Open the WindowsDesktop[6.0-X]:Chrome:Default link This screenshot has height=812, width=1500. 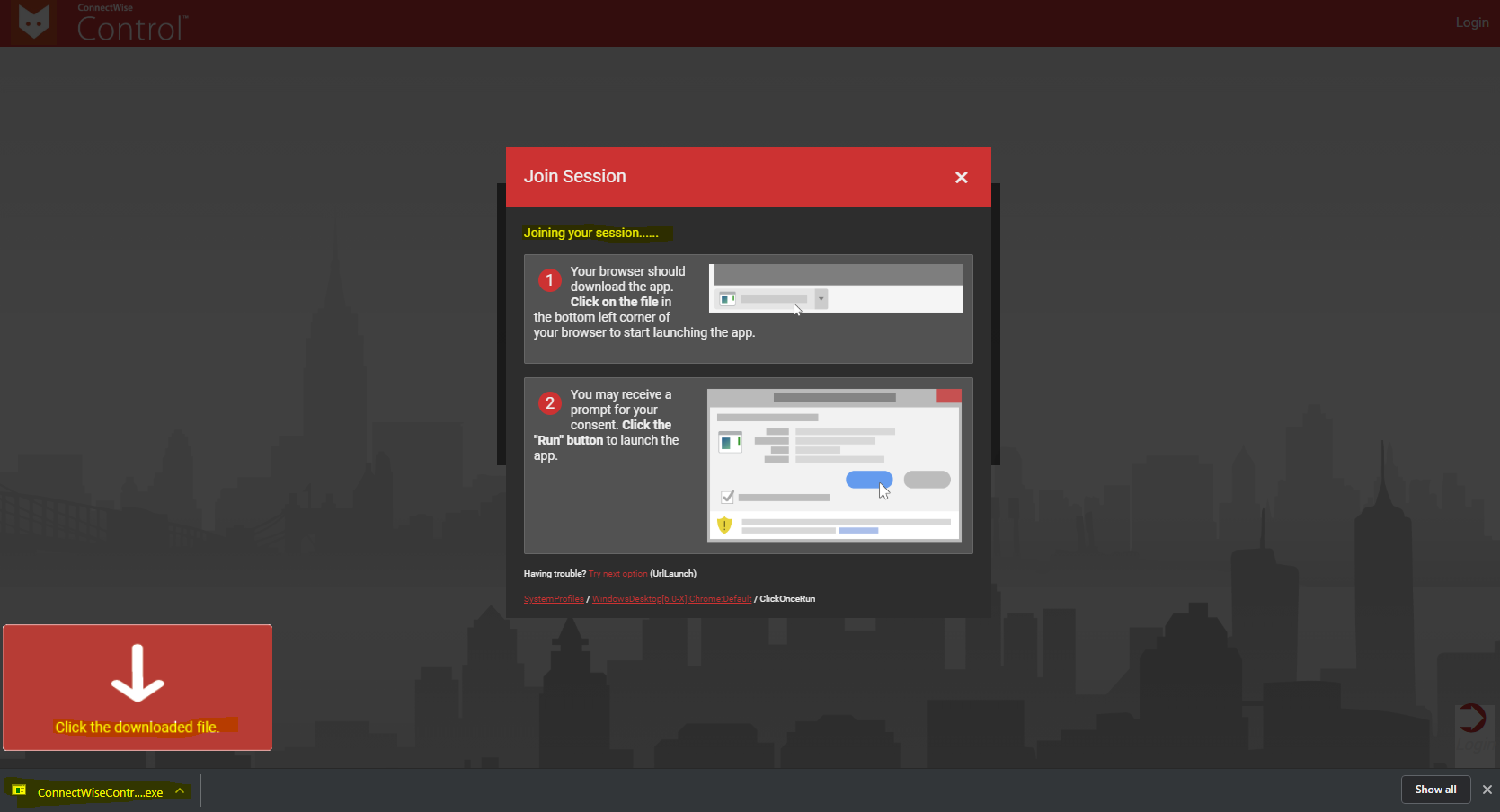(671, 599)
